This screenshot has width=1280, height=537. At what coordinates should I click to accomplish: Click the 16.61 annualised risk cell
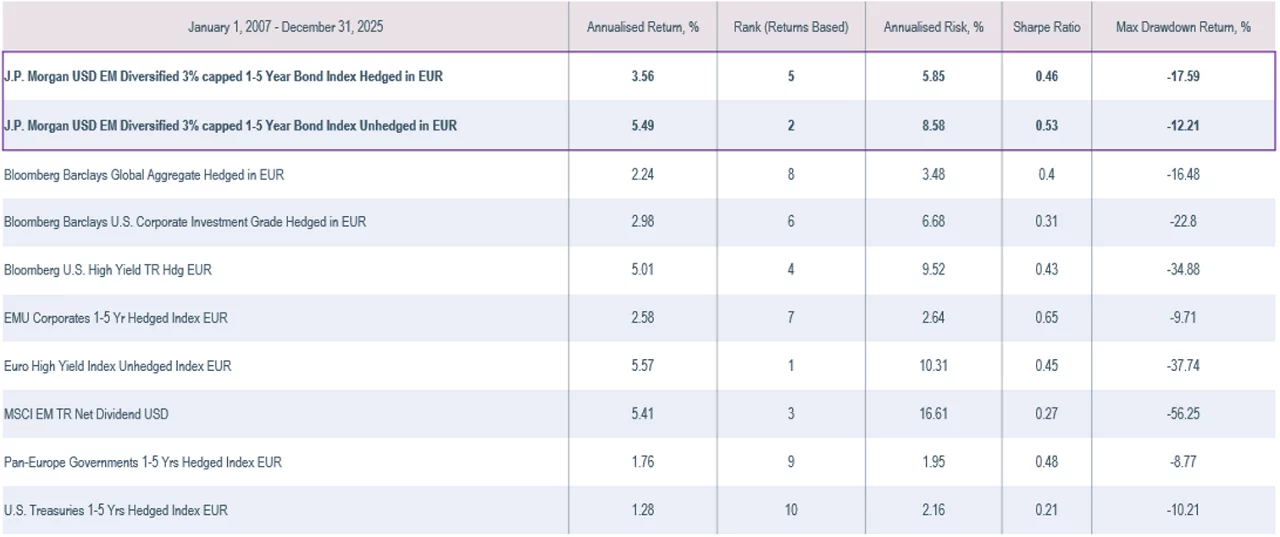(933, 414)
